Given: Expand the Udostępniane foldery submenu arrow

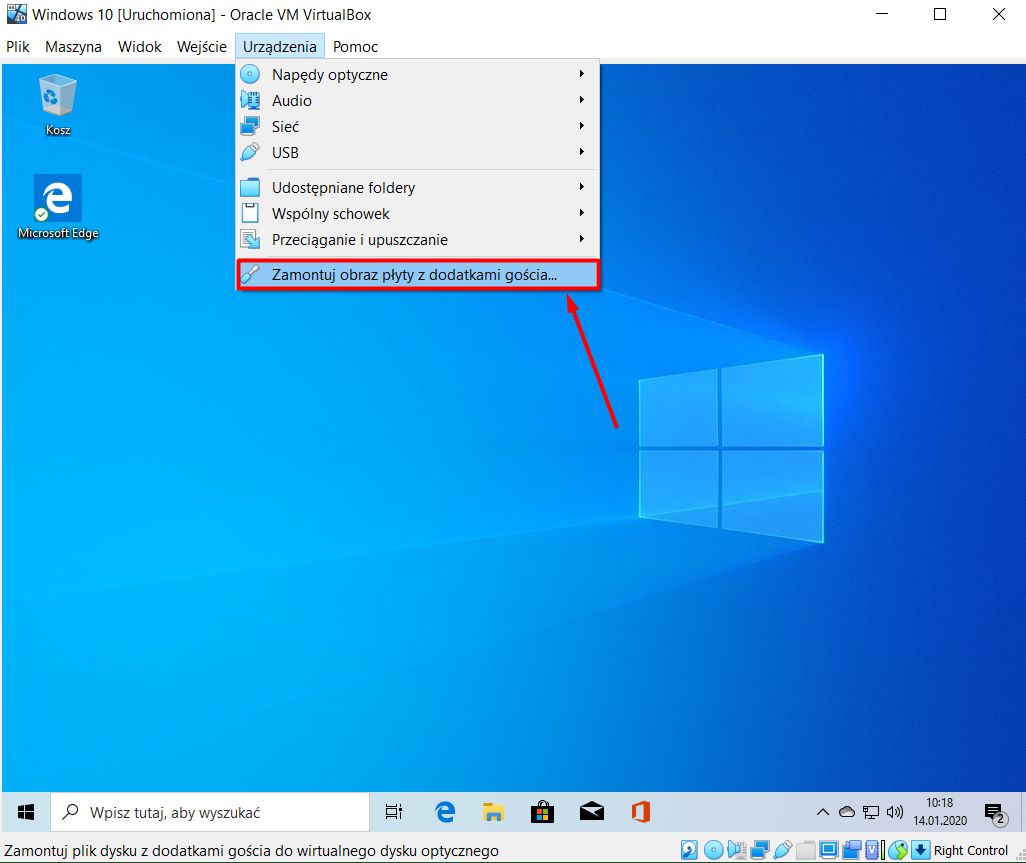Looking at the screenshot, I should click(x=581, y=187).
